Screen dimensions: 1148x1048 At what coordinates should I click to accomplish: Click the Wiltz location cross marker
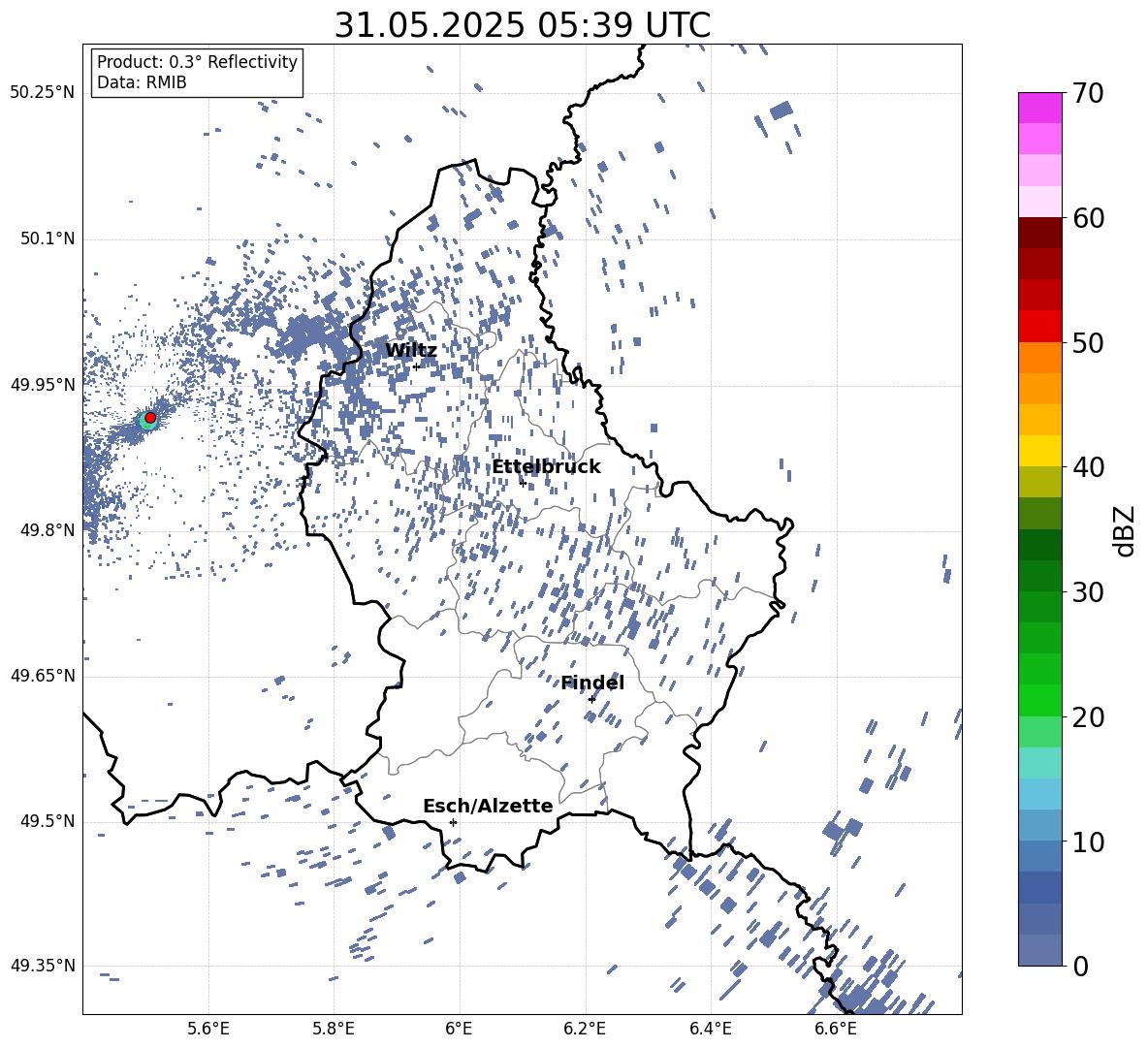416,366
